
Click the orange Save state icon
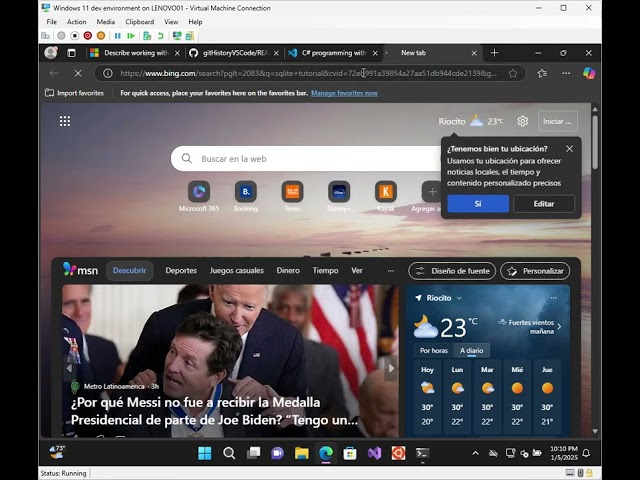[101, 36]
